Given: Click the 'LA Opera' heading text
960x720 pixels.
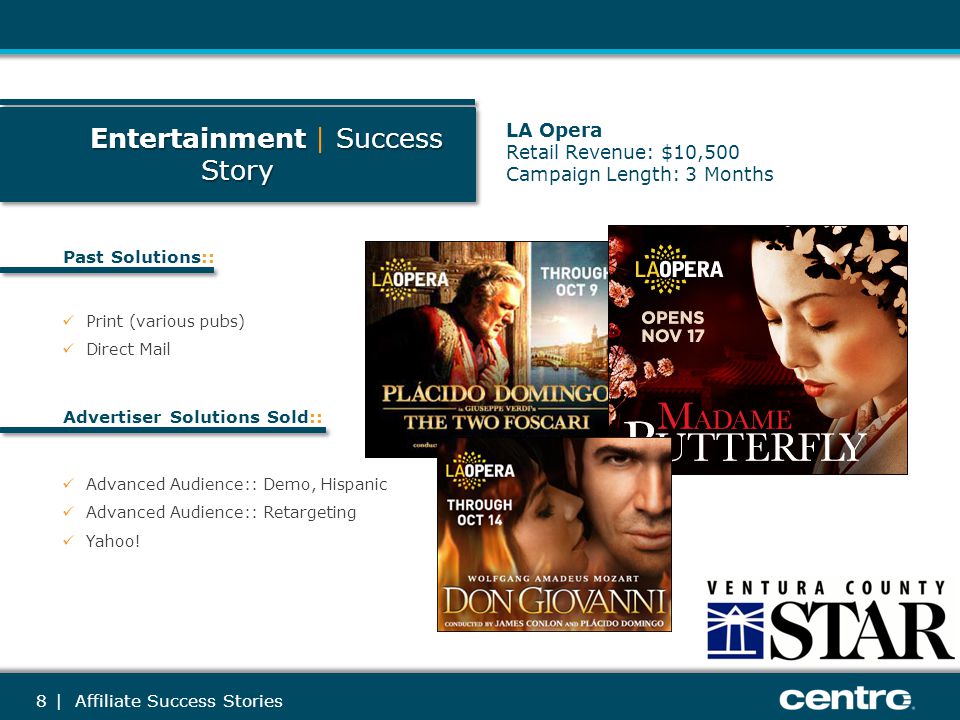Looking at the screenshot, I should [553, 130].
